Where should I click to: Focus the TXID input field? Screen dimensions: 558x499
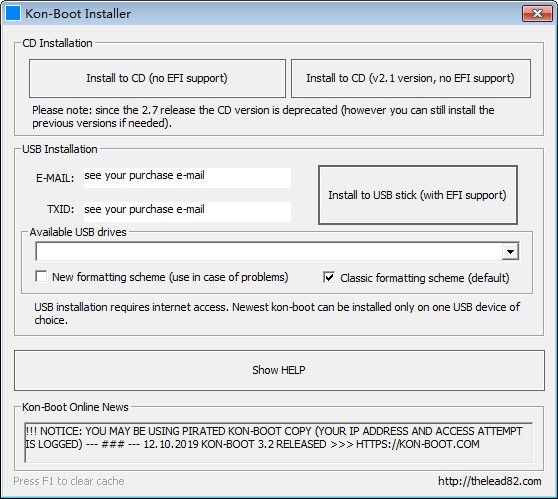pos(187,211)
